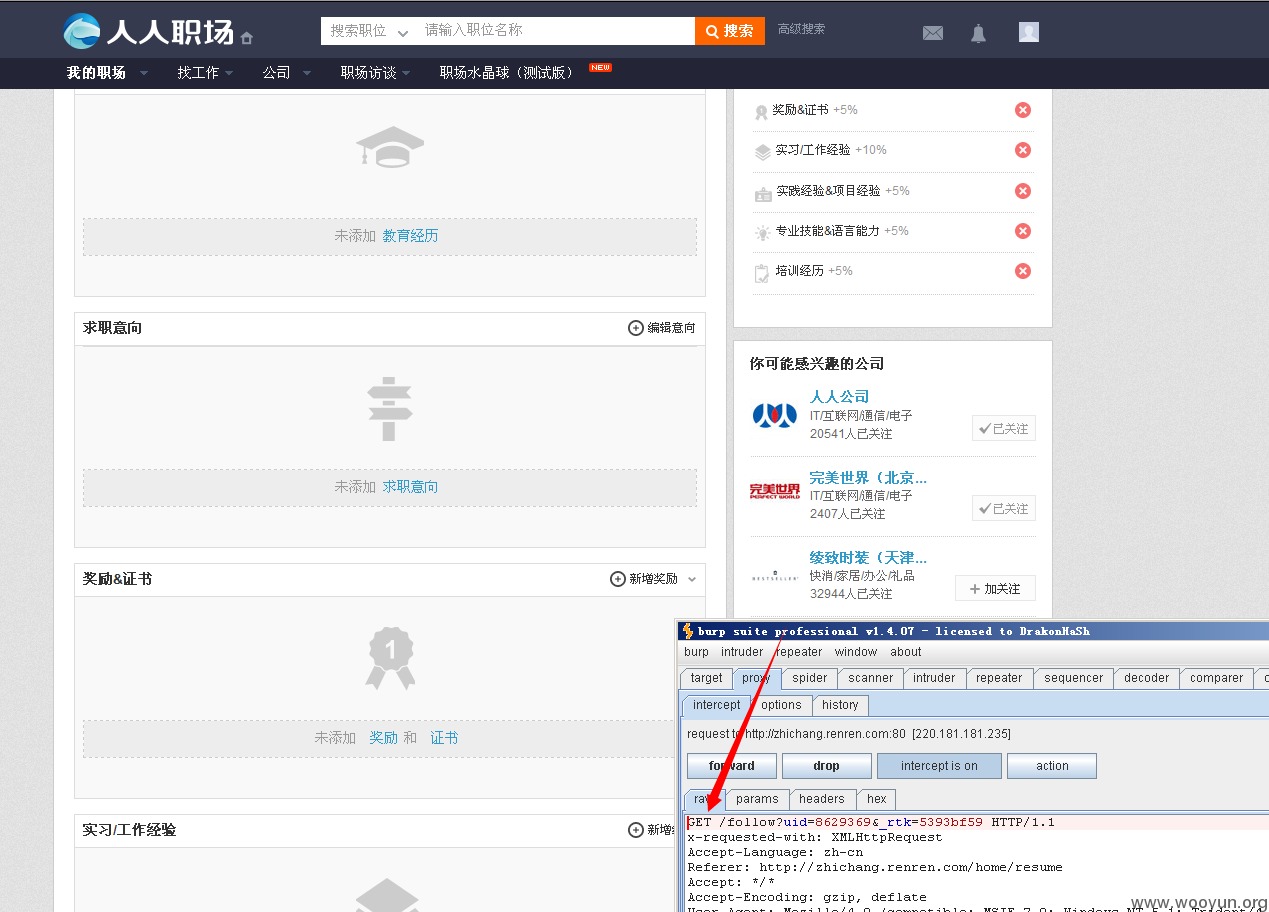The height and width of the screenshot is (912, 1269).
Task: Click the 求职意向 link in empty section
Action: pos(410,487)
